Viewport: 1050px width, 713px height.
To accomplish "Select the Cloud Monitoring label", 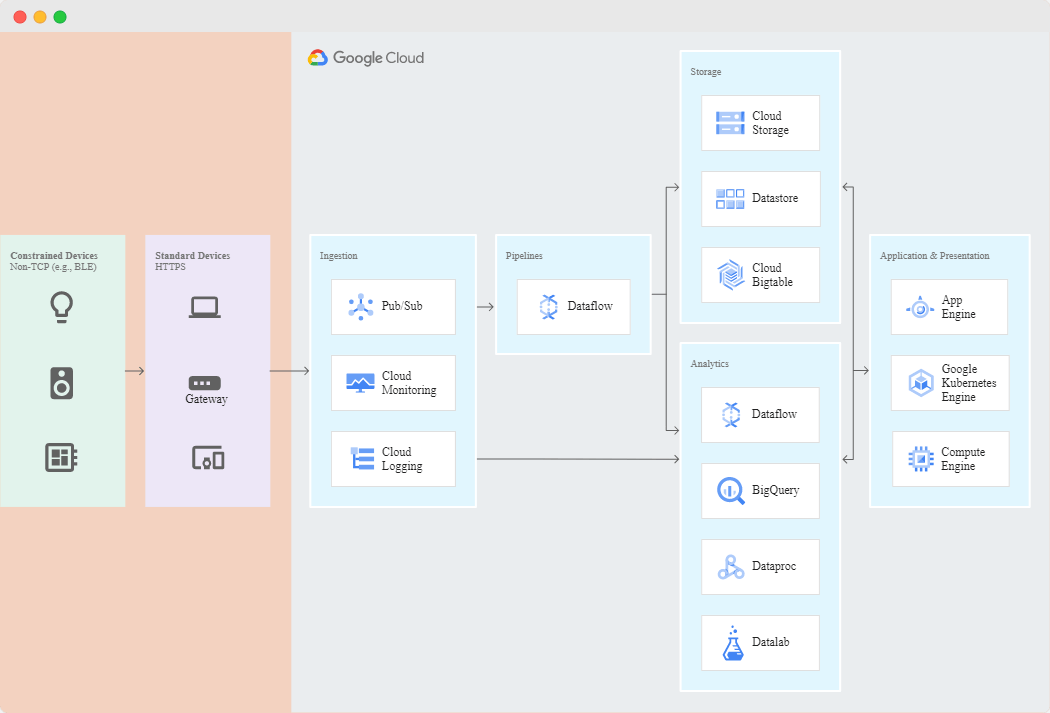I will click(x=408, y=383).
